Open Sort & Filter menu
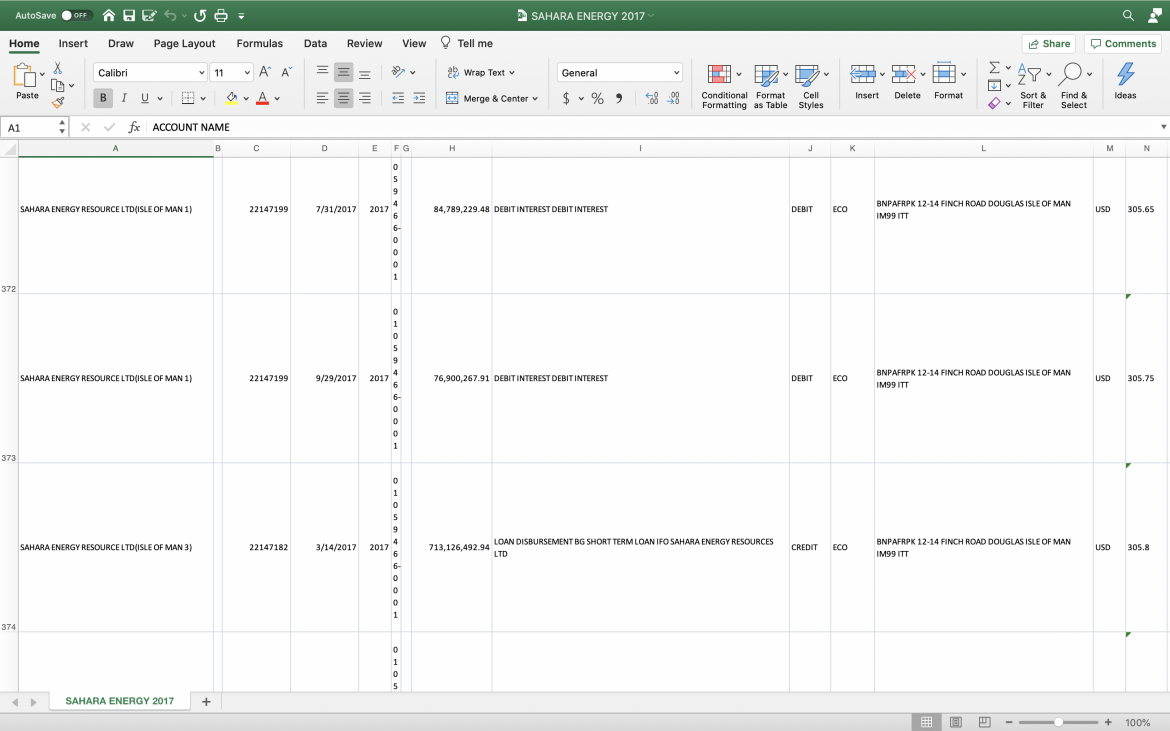 (1033, 87)
